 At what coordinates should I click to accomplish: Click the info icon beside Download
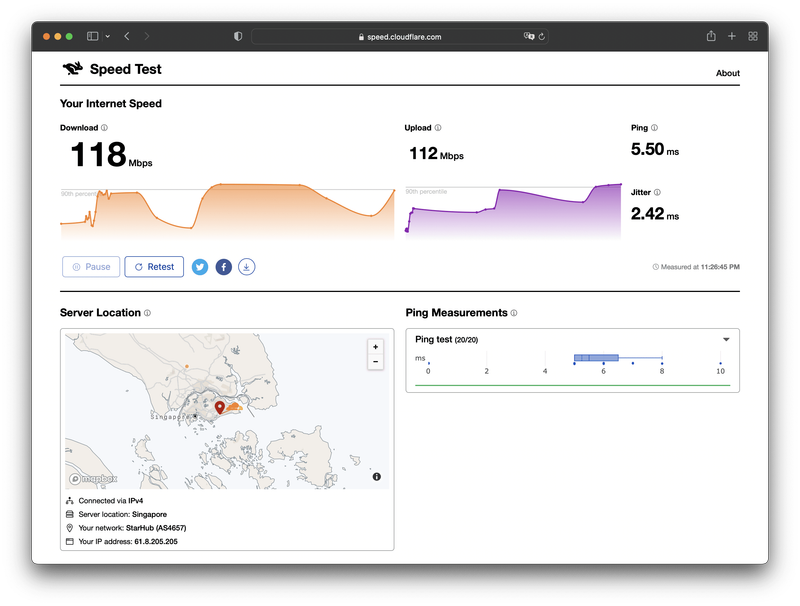[104, 128]
